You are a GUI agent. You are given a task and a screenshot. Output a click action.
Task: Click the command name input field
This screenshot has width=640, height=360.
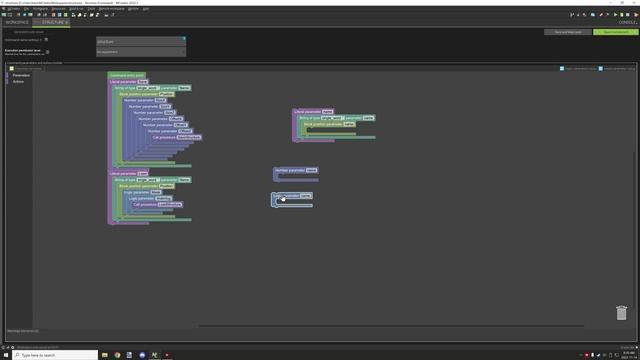pos(141,41)
